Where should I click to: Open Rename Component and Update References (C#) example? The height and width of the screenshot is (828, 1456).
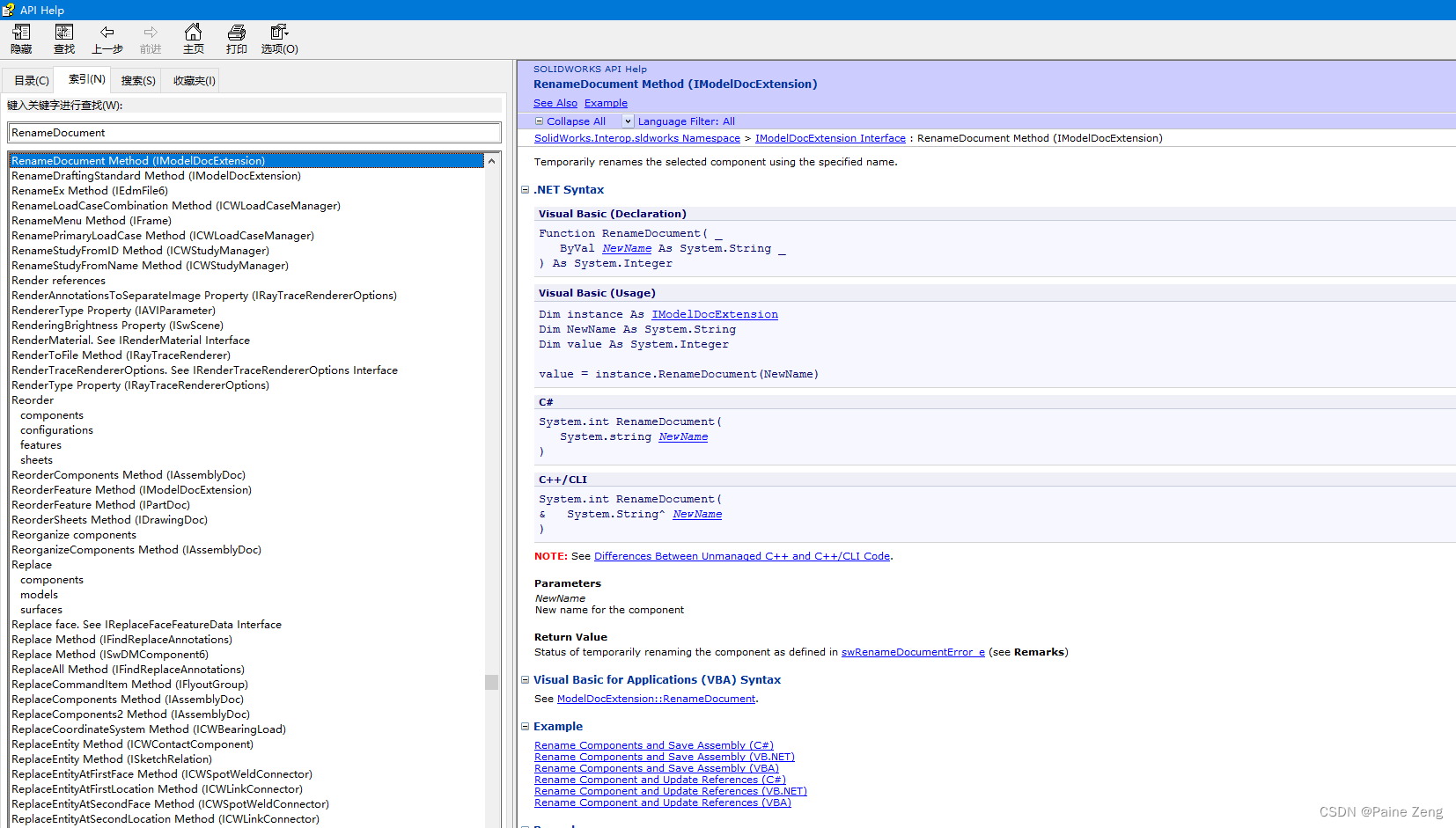[660, 780]
